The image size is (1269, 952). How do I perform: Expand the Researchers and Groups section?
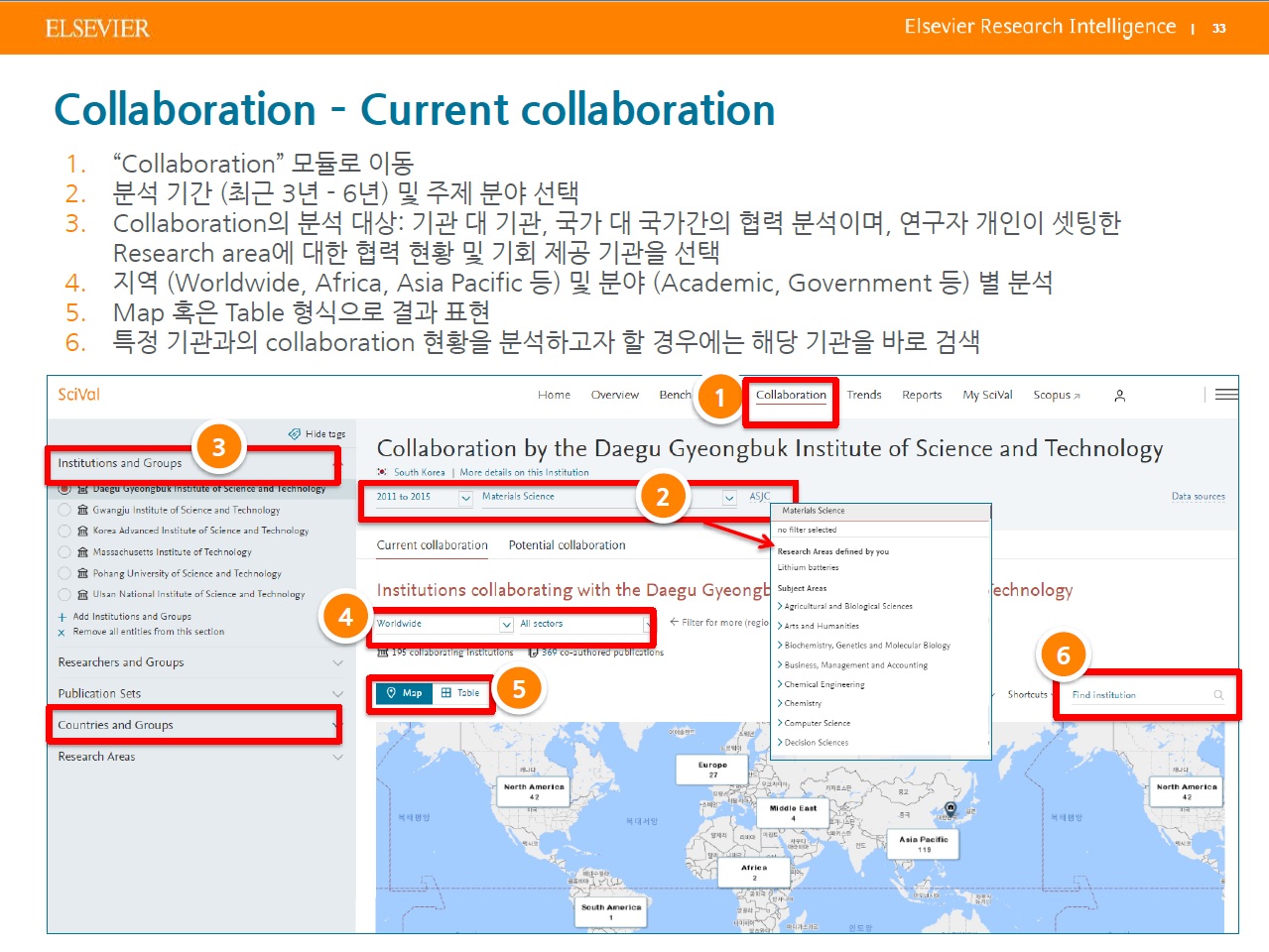200,662
